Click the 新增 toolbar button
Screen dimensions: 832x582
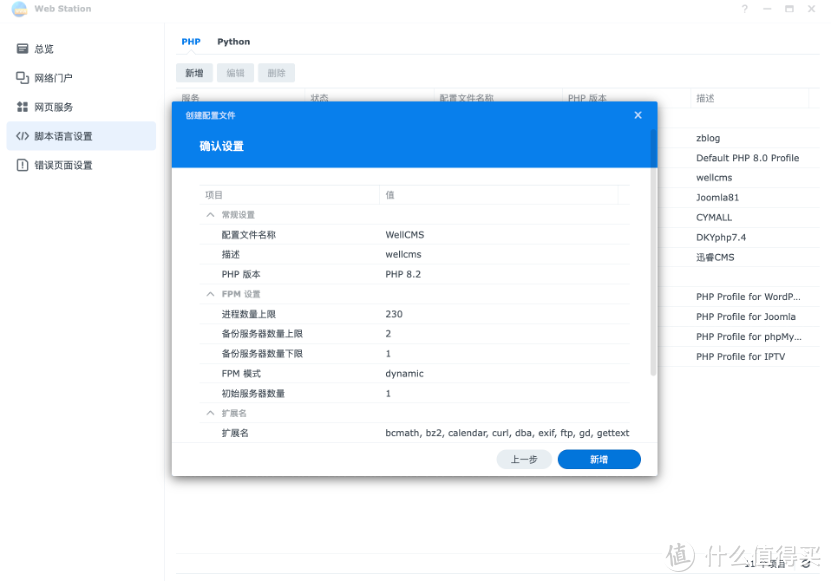coord(194,73)
